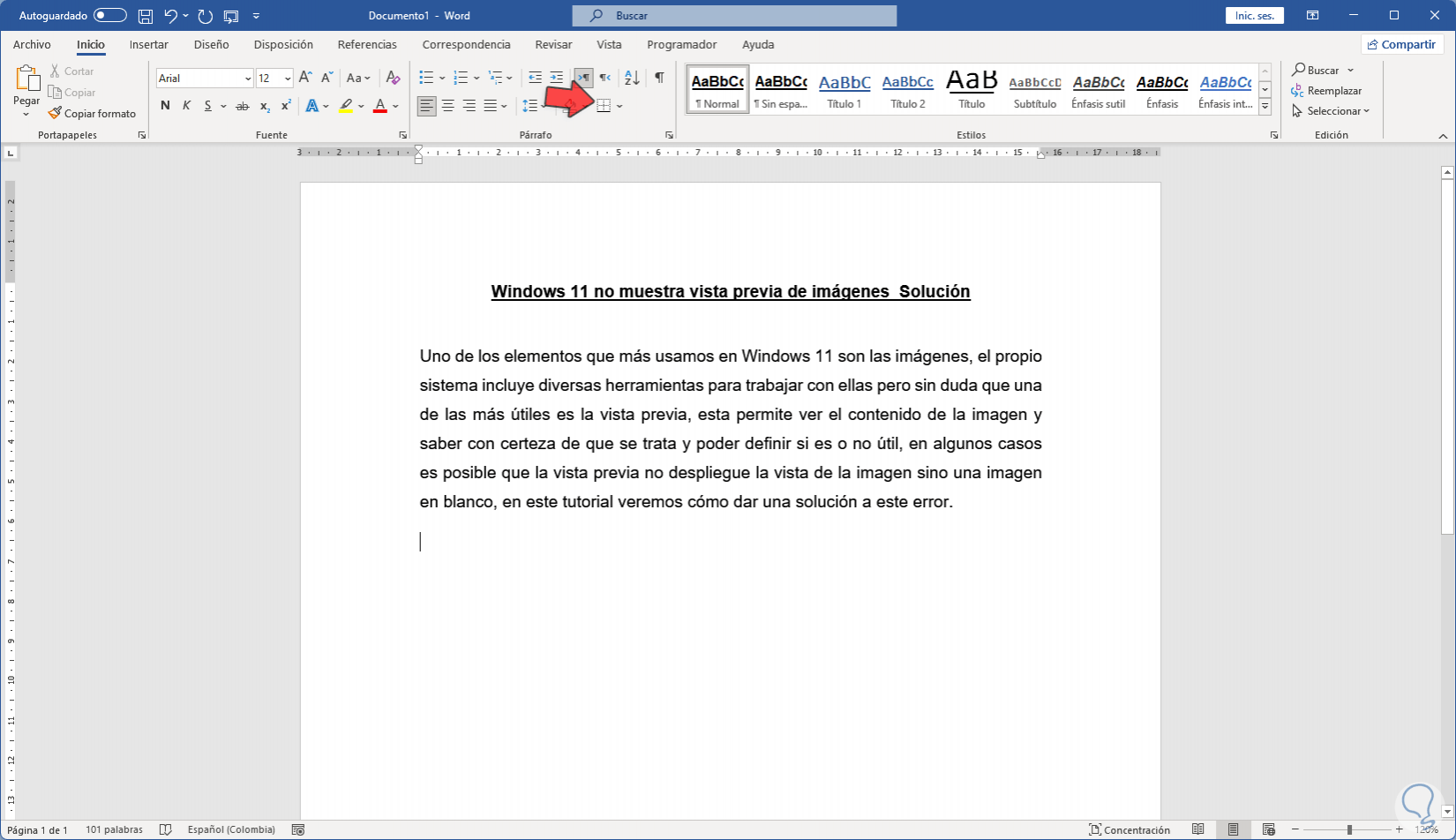This screenshot has width=1456, height=840.
Task: Click the Español (Colombia) language indicator
Action: 231,830
